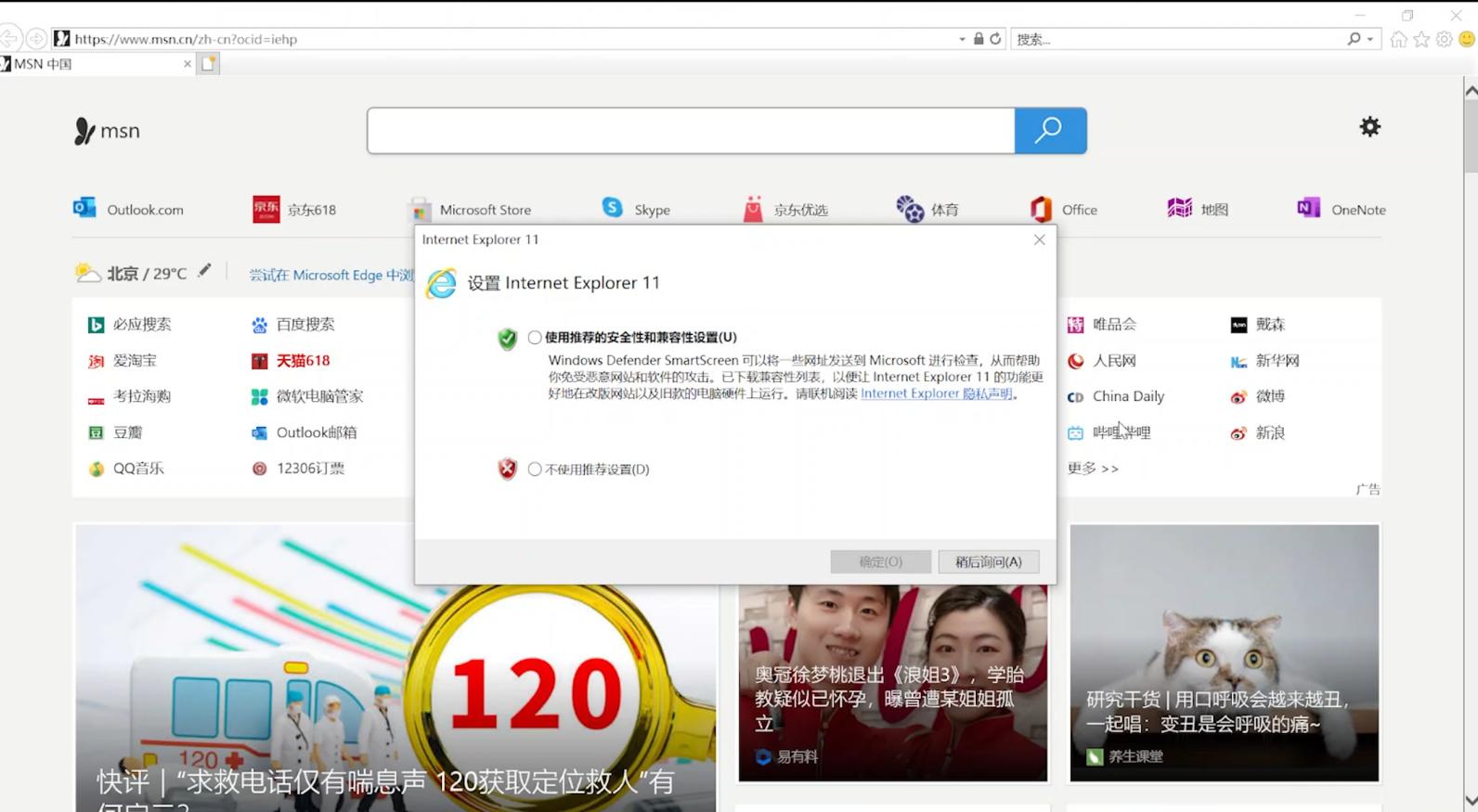
Task: Open the OneNote shortcut icon
Action: 1308,209
